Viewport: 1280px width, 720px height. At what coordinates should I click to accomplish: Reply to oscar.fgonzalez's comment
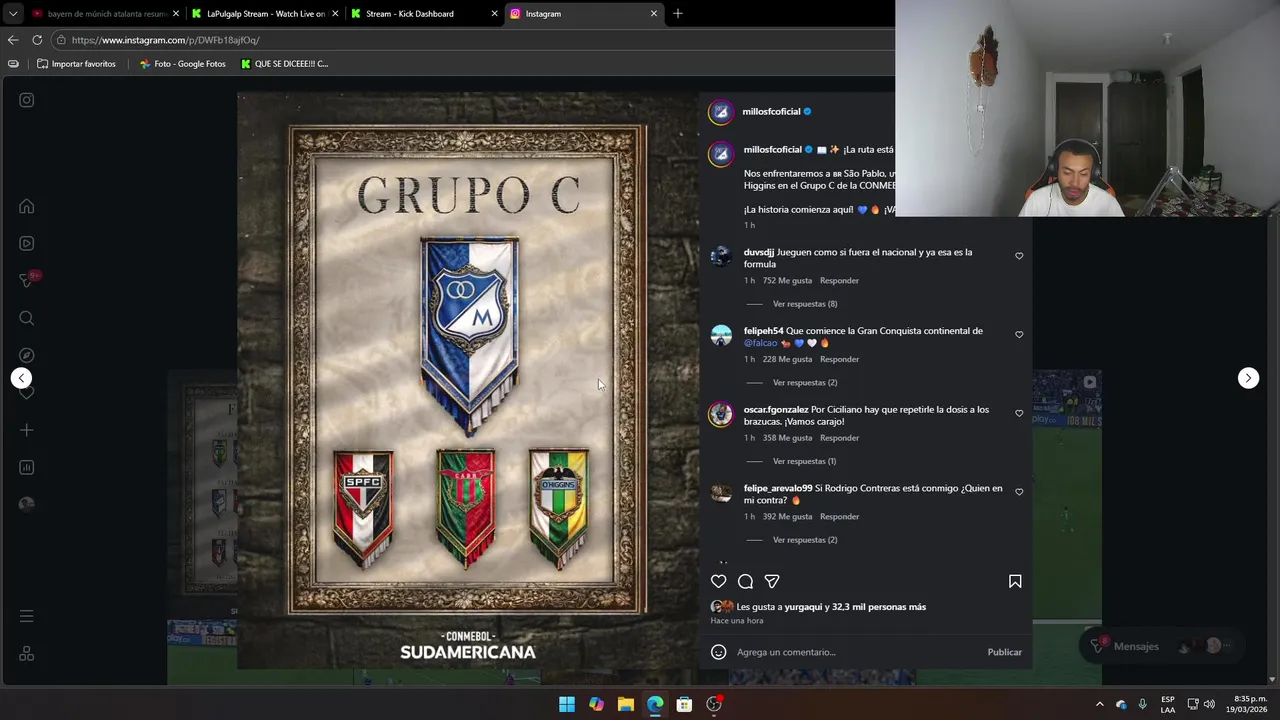(x=839, y=438)
